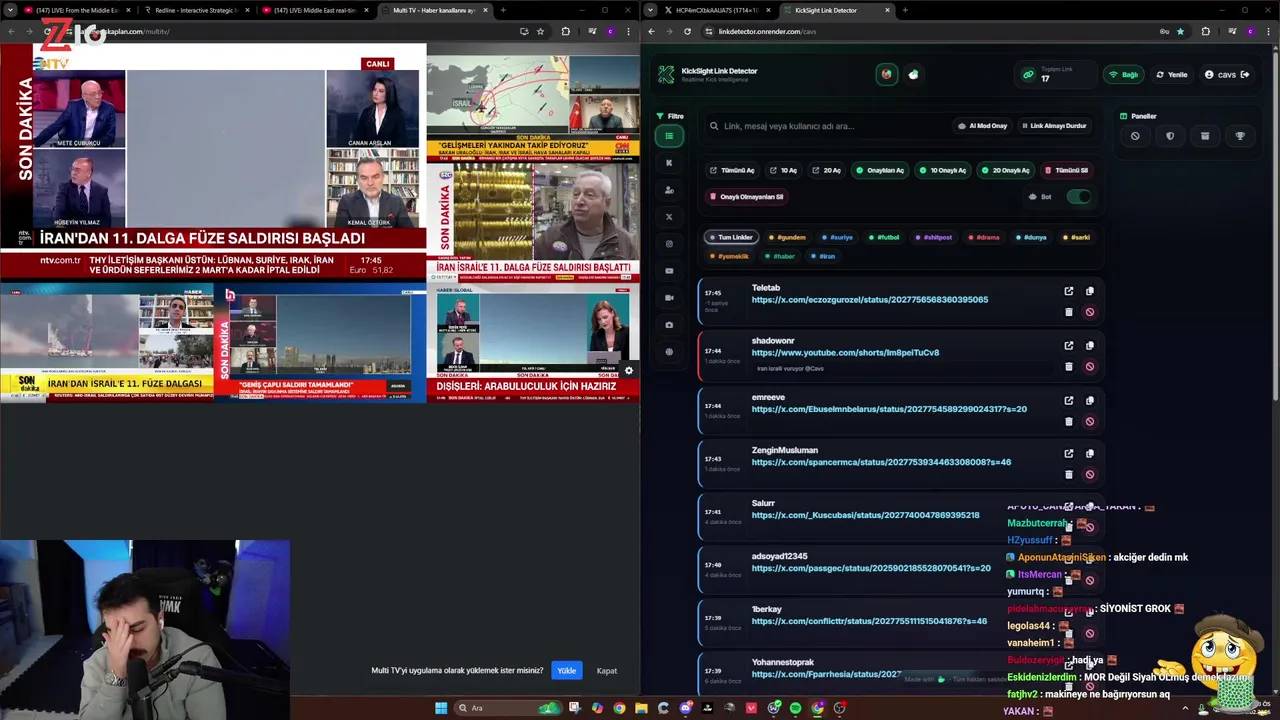Filter by #dunya tag

point(1031,238)
